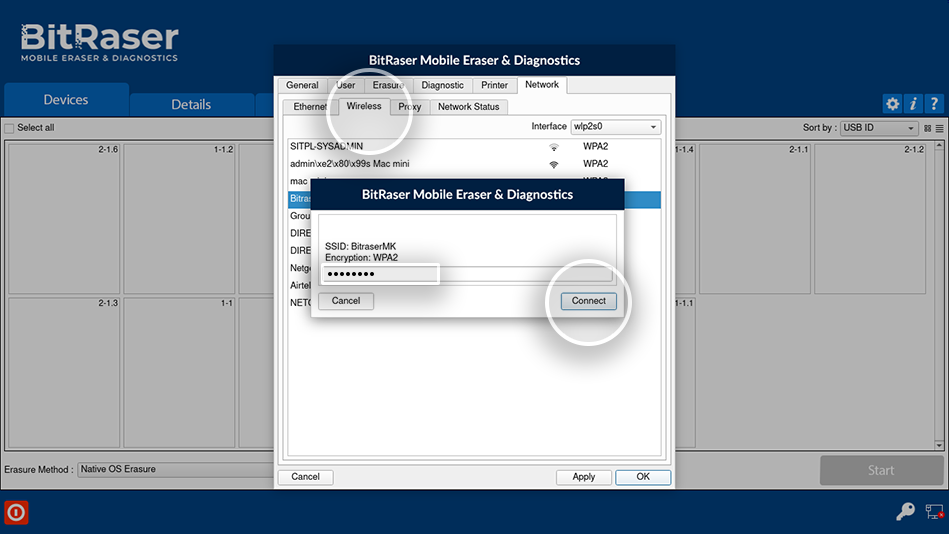The width and height of the screenshot is (949, 534).
Task: Click the red power button icon
Action: coord(16,512)
